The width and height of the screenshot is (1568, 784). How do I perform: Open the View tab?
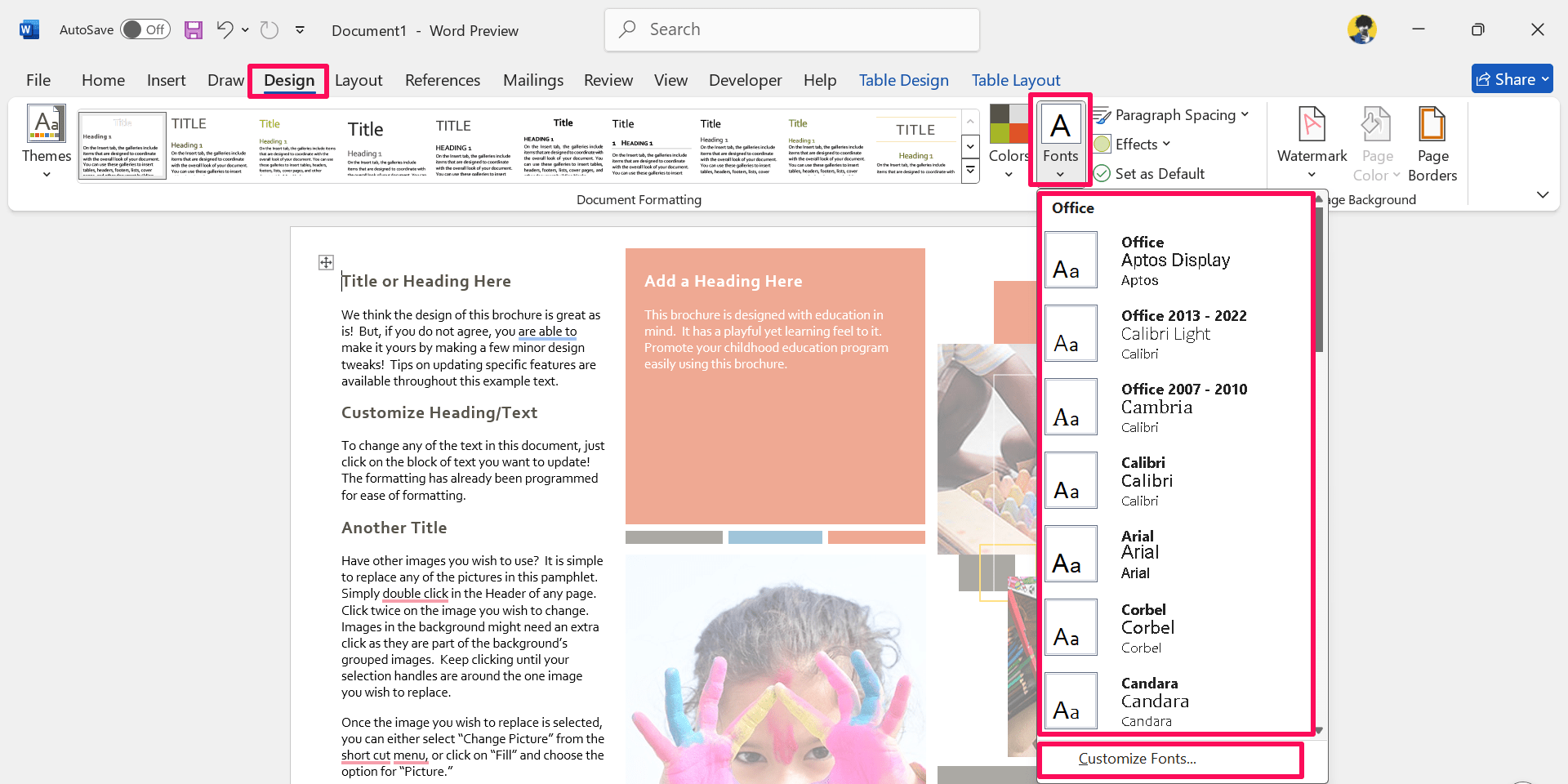tap(670, 80)
